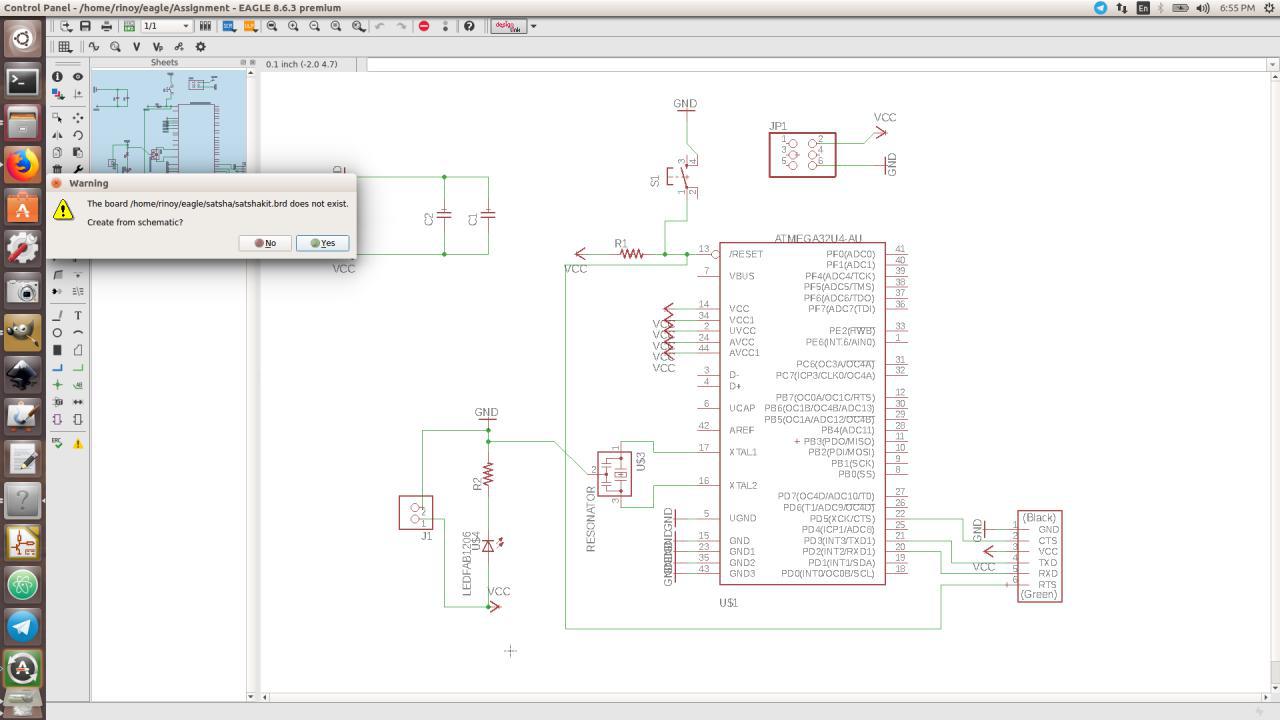Click the redo arrow icon
This screenshot has height=720, width=1280.
[x=402, y=26]
